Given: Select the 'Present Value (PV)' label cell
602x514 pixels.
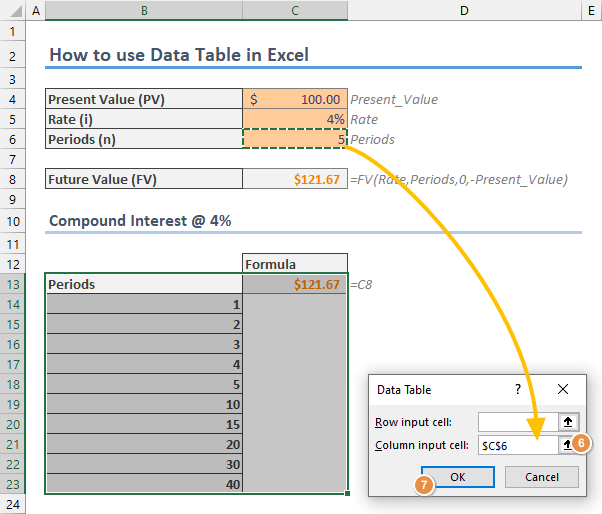Looking at the screenshot, I should (144, 99).
